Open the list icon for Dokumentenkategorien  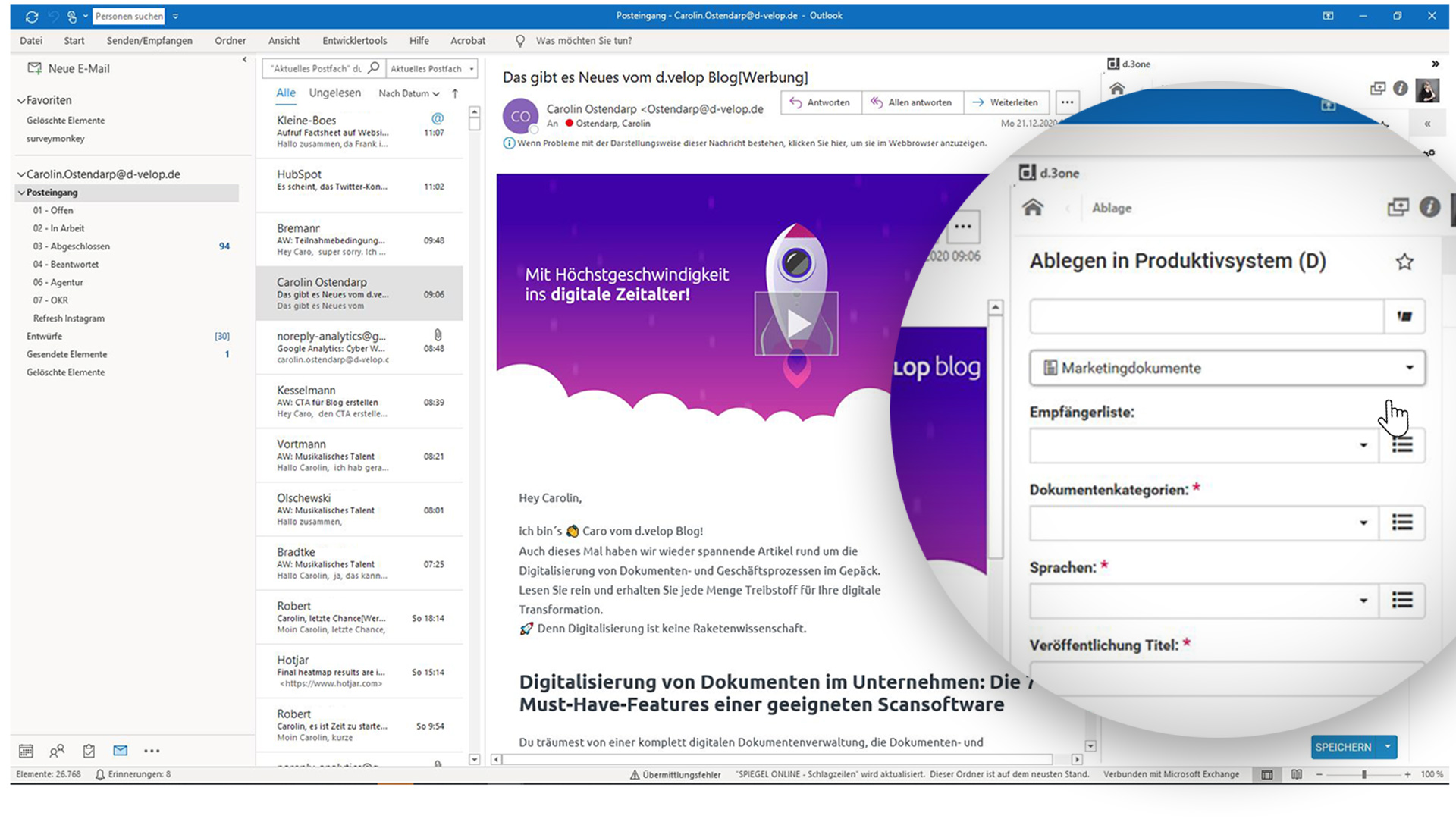coord(1402,522)
